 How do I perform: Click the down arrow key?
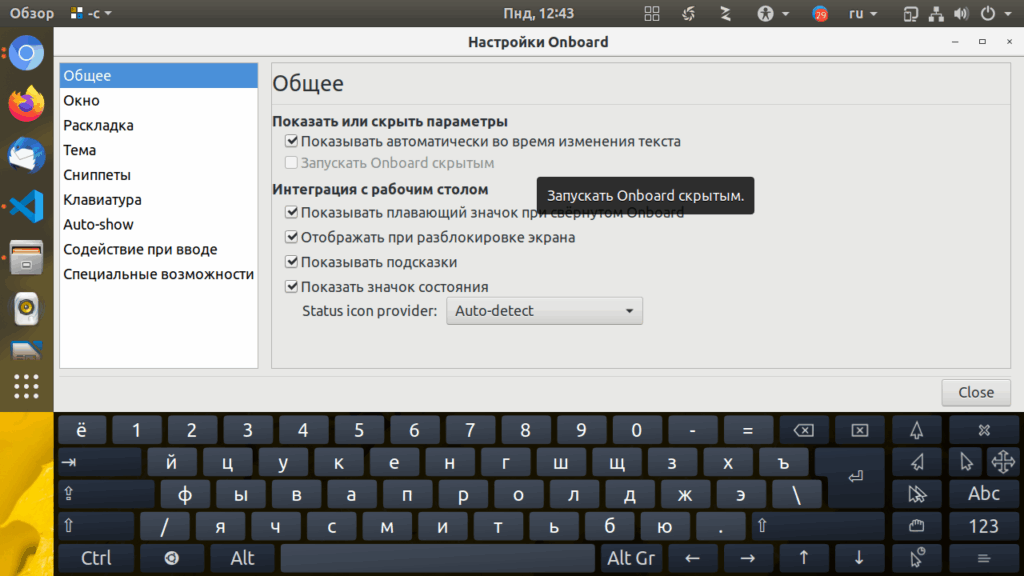(x=859, y=558)
